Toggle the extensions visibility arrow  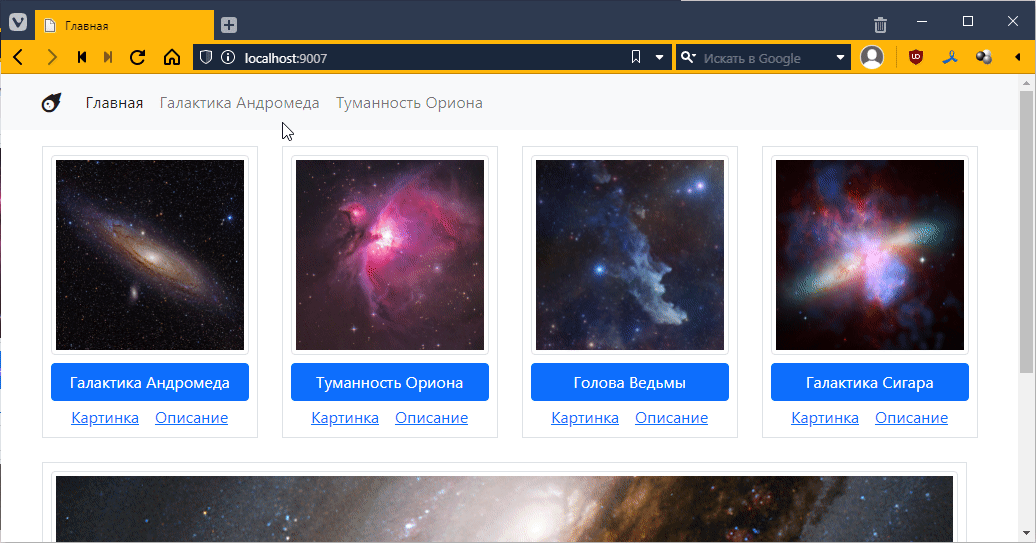tap(1018, 58)
